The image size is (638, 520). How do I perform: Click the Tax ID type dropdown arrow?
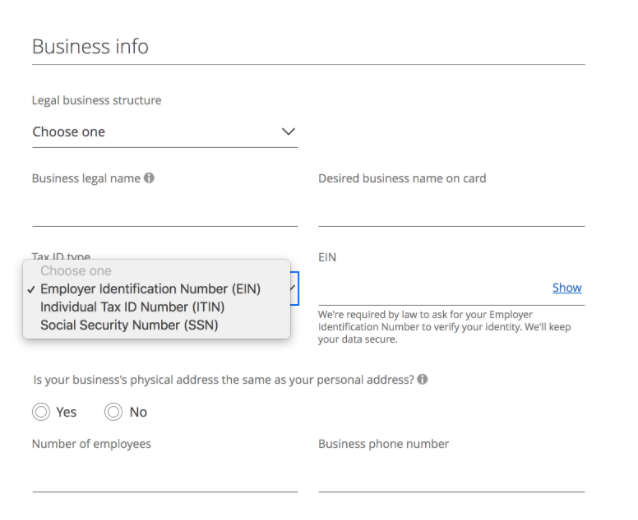pos(293,289)
